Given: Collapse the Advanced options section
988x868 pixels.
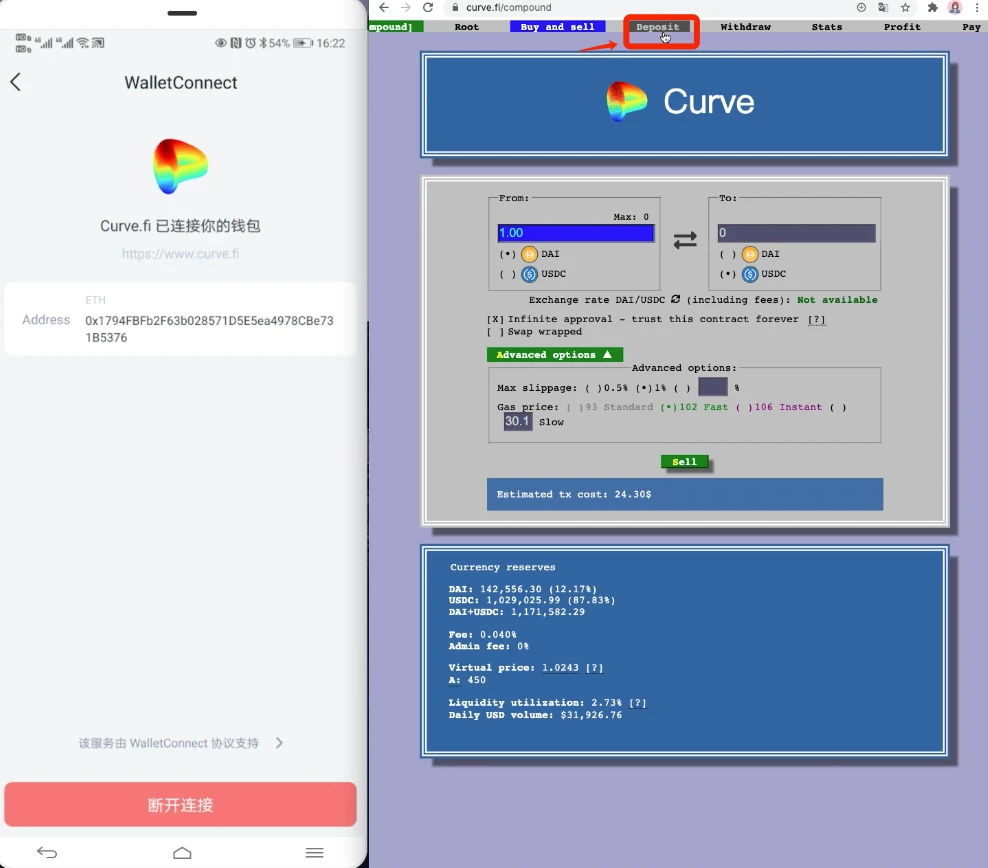Looking at the screenshot, I should point(554,355).
